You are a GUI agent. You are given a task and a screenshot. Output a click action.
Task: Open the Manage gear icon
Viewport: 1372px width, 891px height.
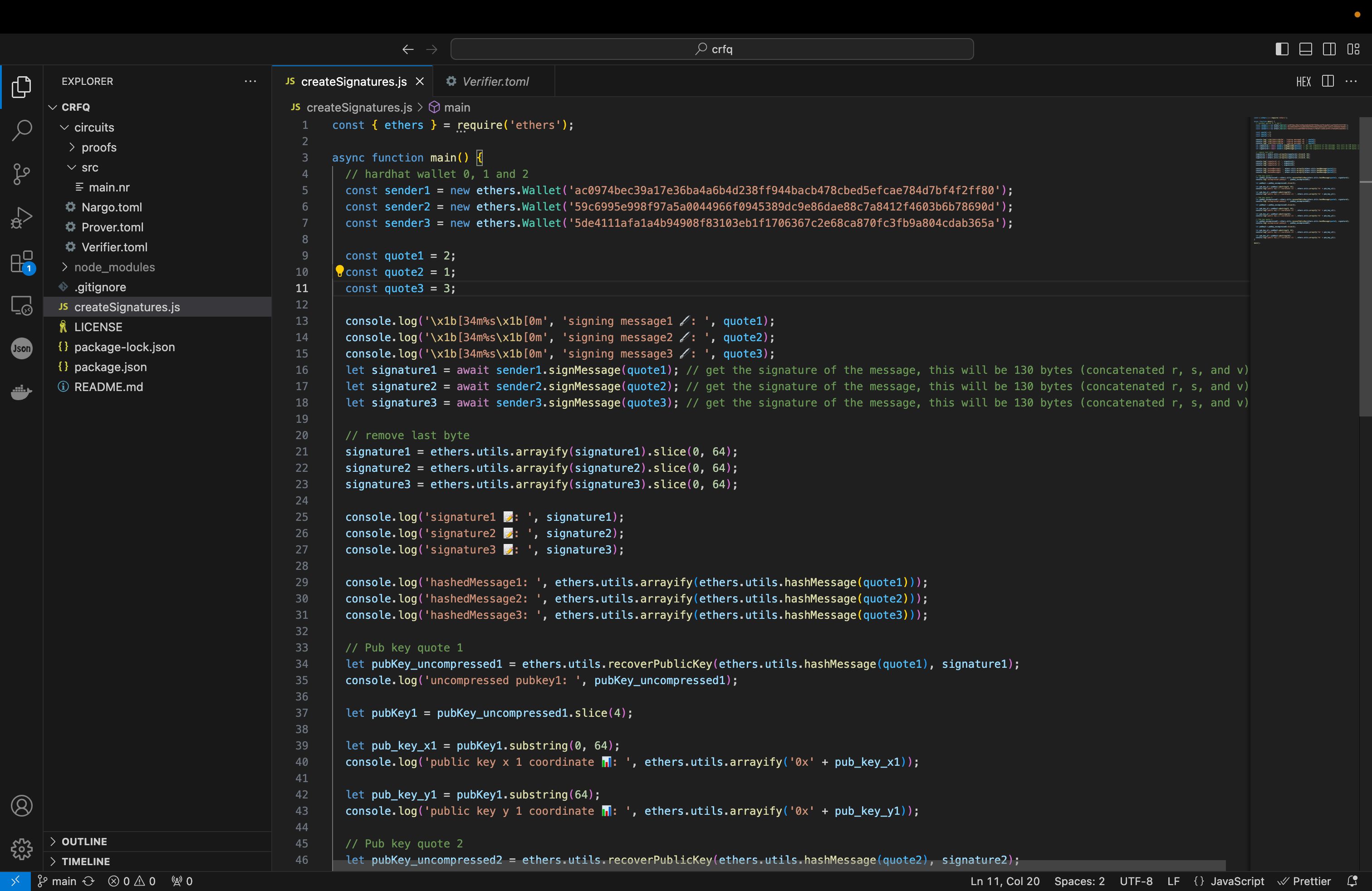click(x=21, y=849)
